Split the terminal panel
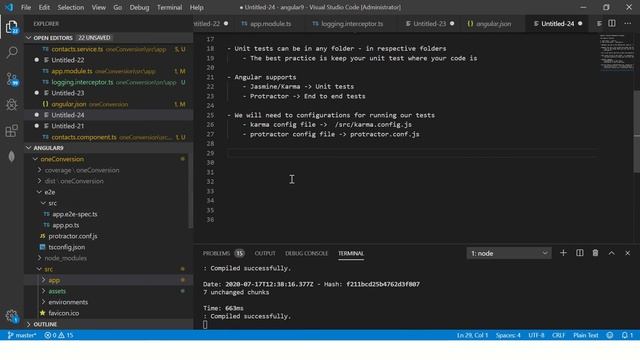This screenshot has height=360, width=640. (x=580, y=253)
